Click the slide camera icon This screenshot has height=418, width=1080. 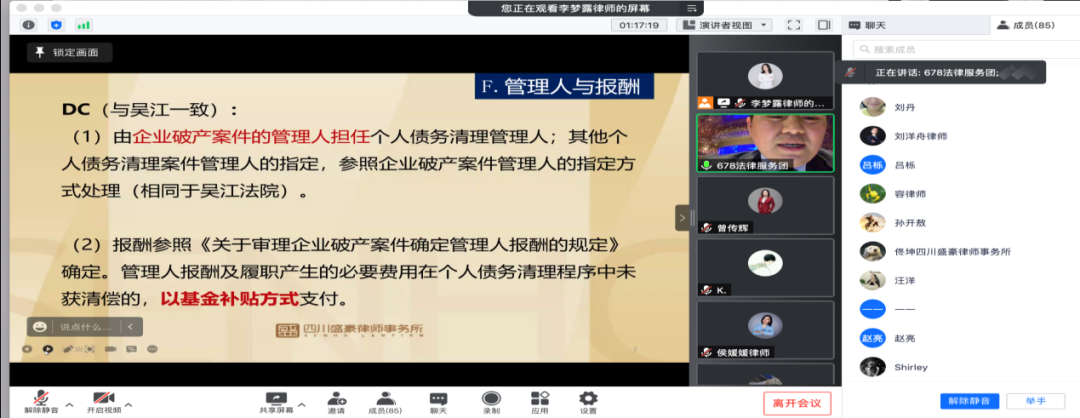click(110, 349)
